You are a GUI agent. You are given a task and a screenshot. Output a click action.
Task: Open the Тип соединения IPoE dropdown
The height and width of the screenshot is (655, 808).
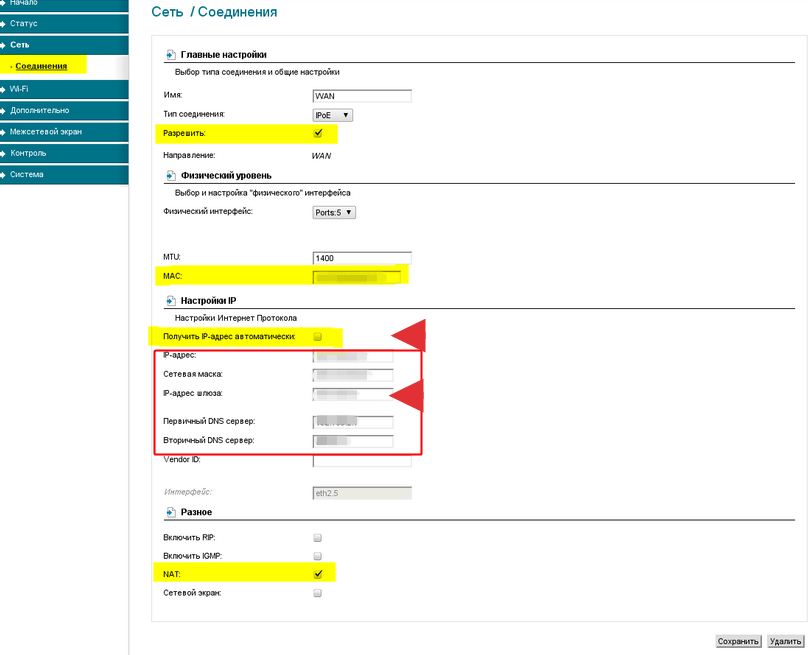(333, 115)
